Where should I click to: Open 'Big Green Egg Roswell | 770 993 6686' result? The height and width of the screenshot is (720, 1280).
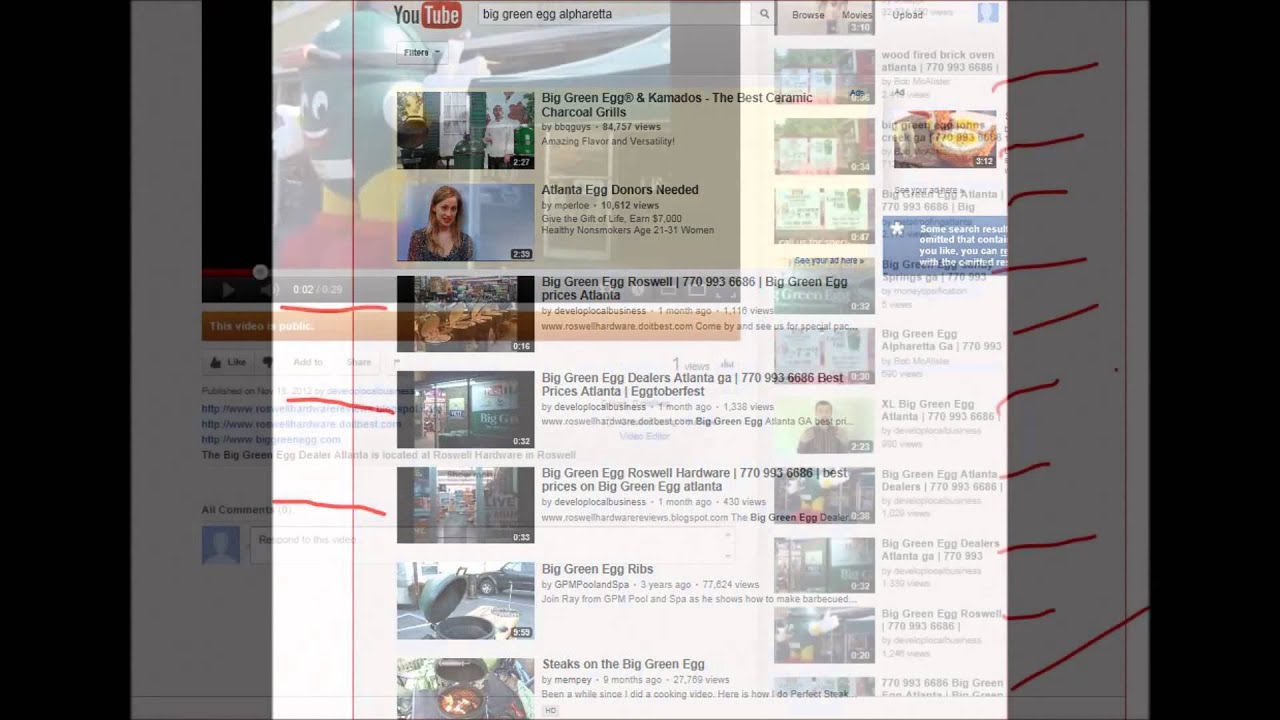(694, 288)
